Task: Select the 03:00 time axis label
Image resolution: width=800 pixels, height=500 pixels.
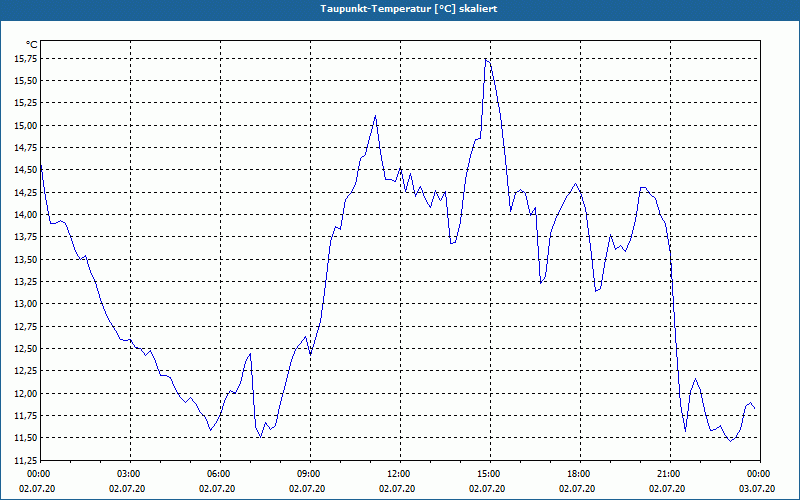Action: [131, 474]
